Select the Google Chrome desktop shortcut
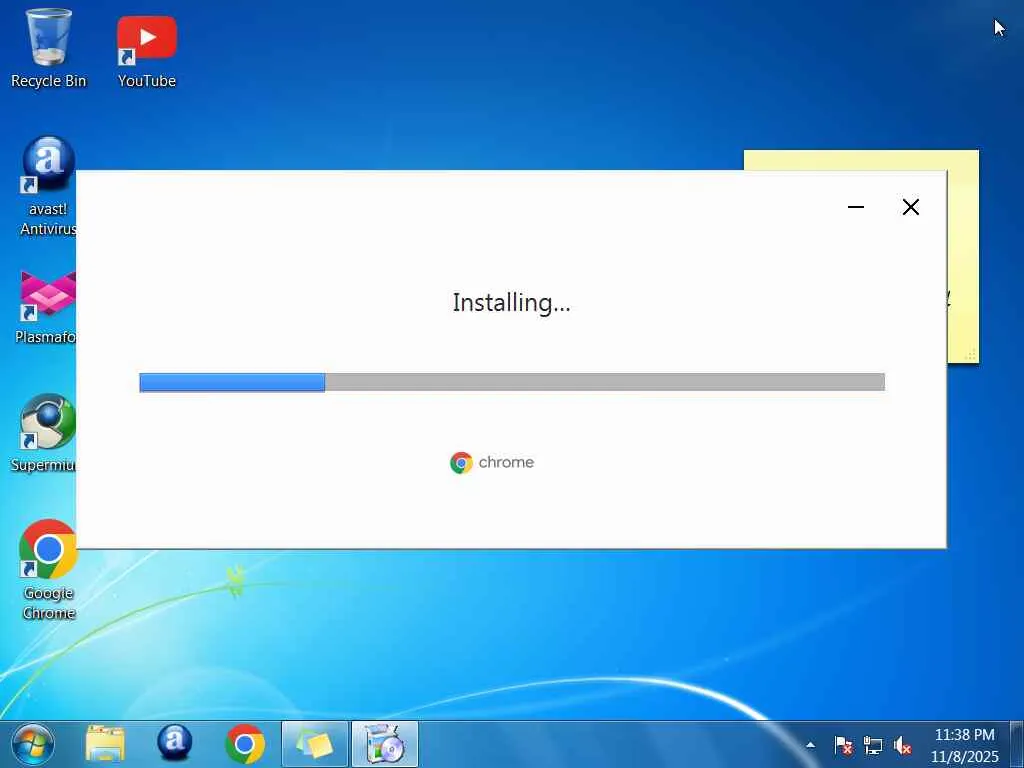1024x768 pixels. [48, 569]
